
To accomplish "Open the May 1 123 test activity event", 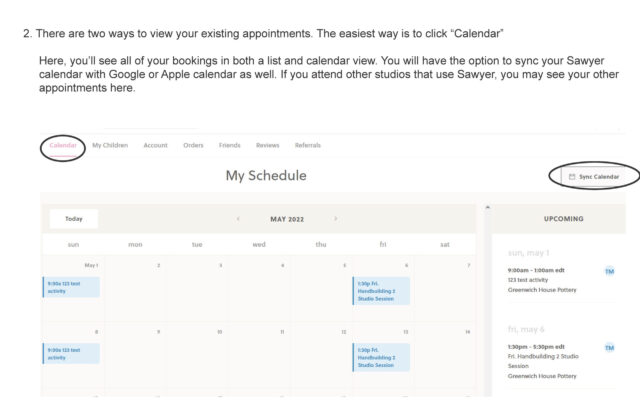I will [71, 286].
